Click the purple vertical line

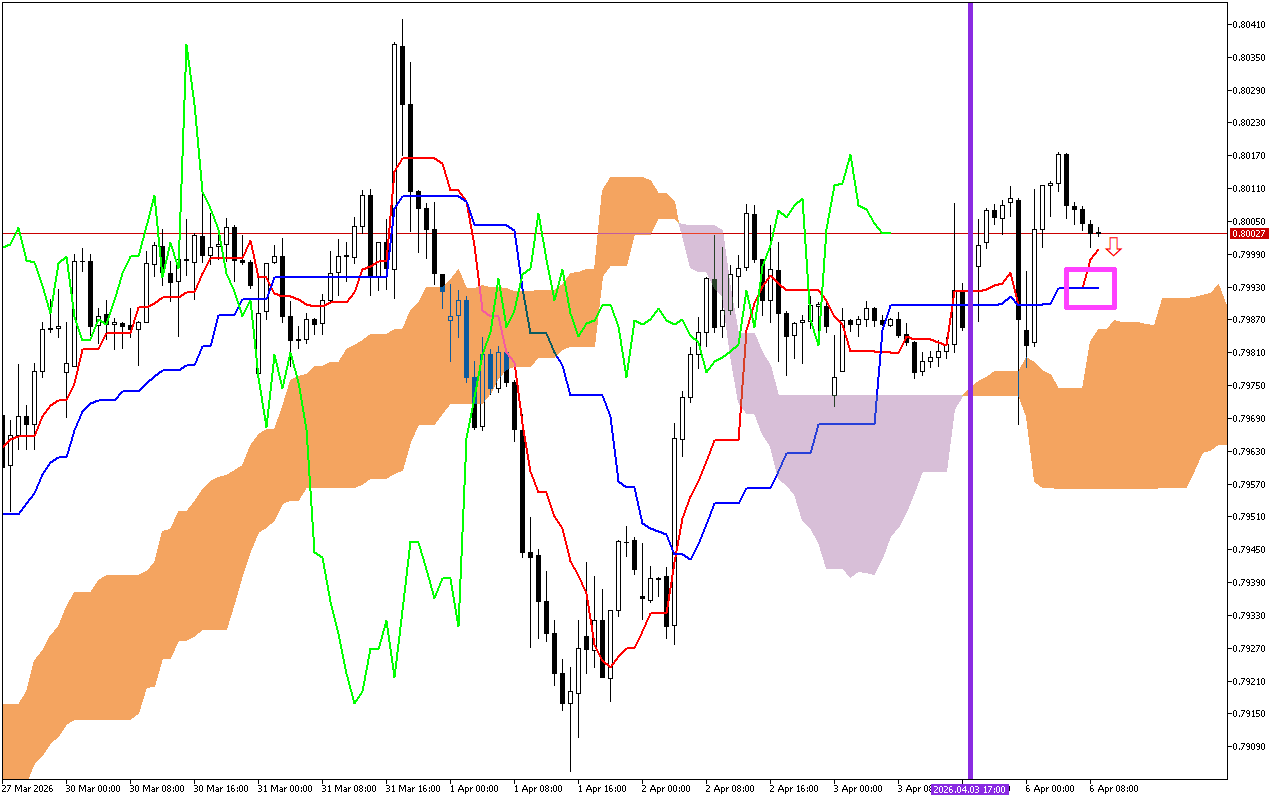970,400
